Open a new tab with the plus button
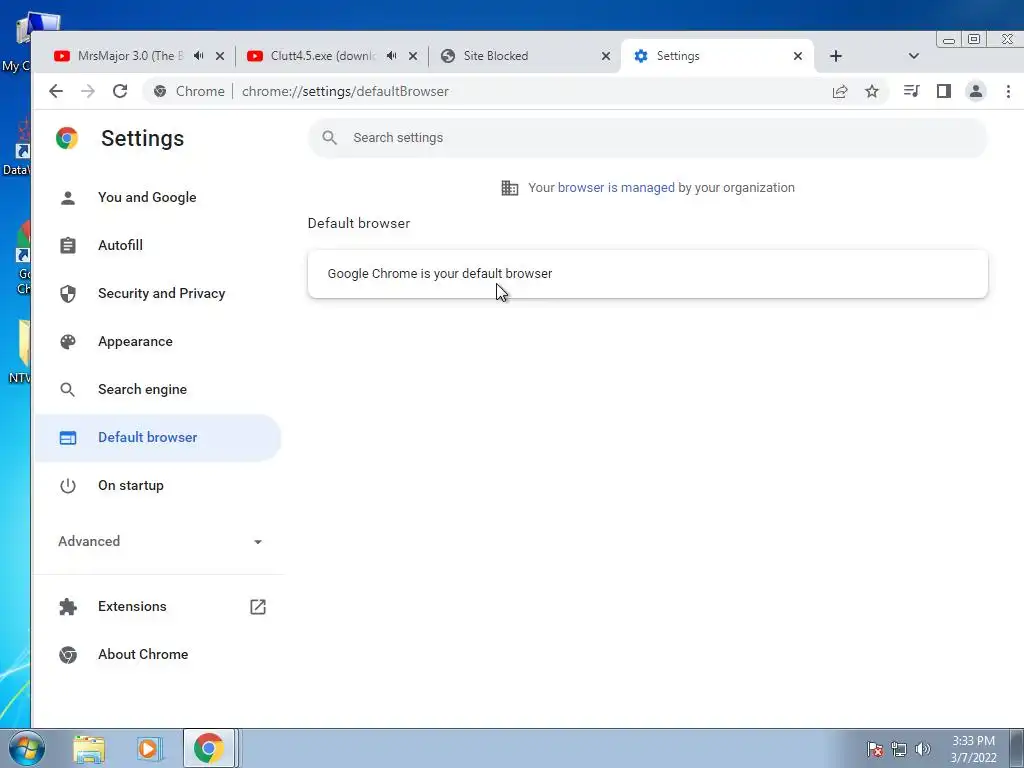The width and height of the screenshot is (1024, 768). [x=836, y=56]
